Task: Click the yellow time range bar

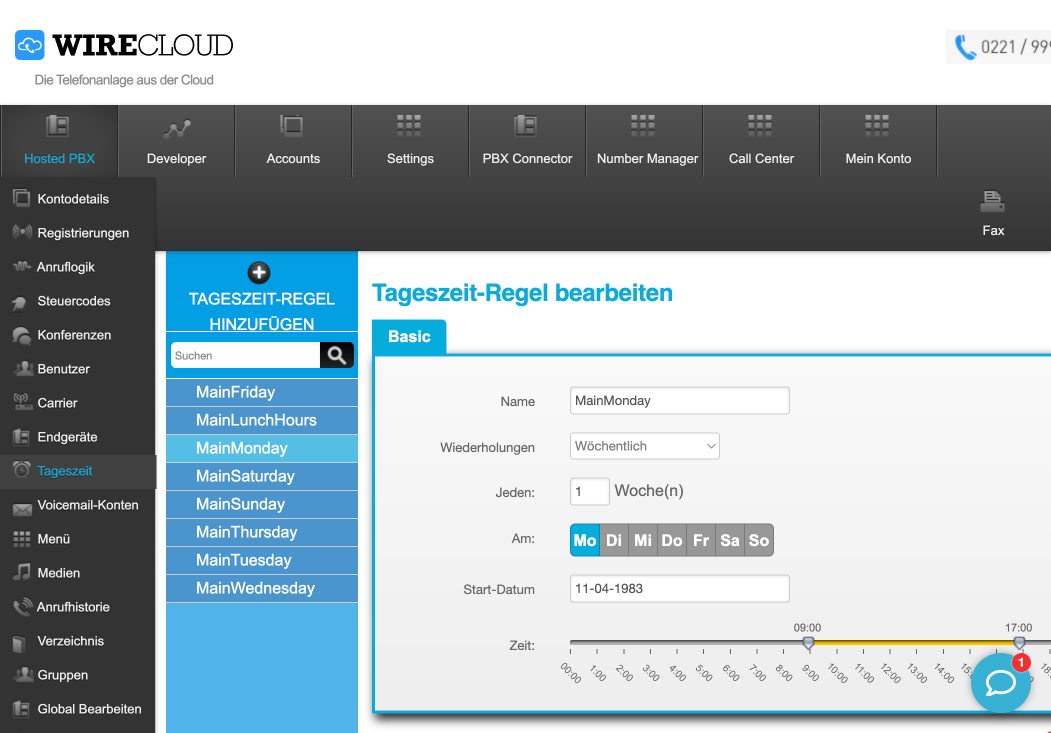Action: pos(914,643)
